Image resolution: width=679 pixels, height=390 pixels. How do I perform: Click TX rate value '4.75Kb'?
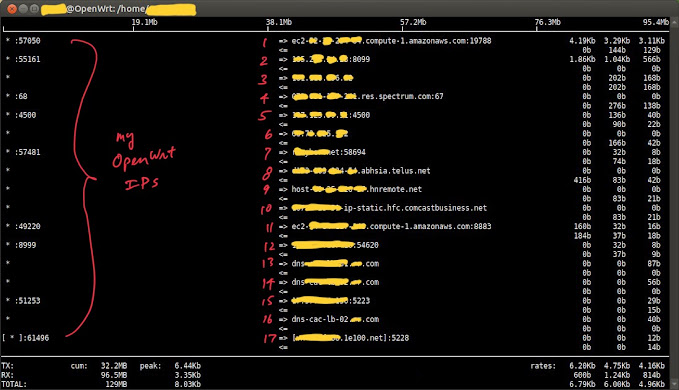617,366
